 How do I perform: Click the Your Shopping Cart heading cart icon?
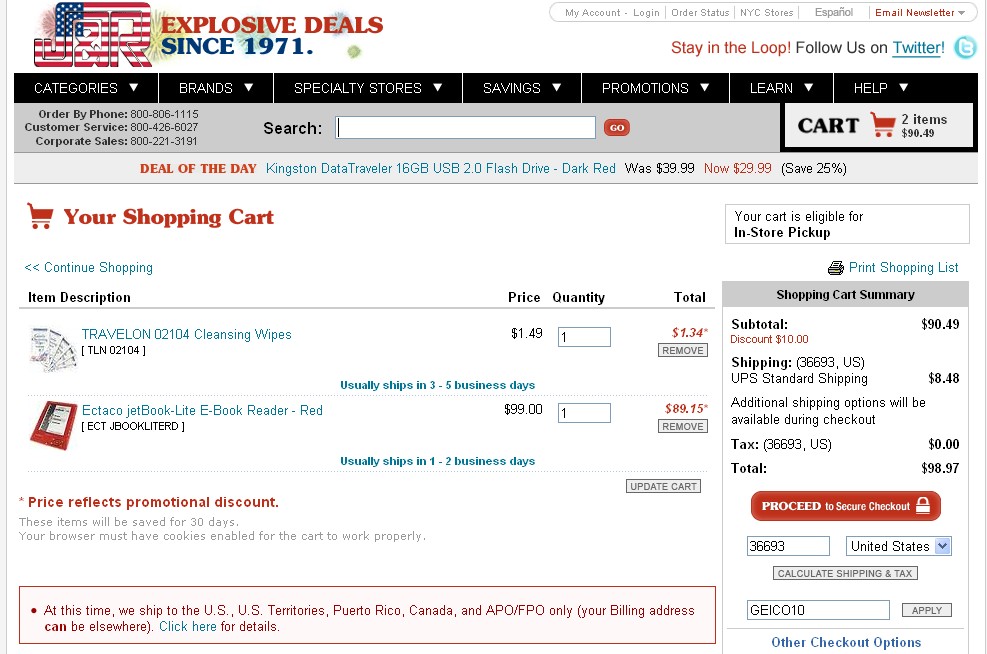[x=40, y=216]
